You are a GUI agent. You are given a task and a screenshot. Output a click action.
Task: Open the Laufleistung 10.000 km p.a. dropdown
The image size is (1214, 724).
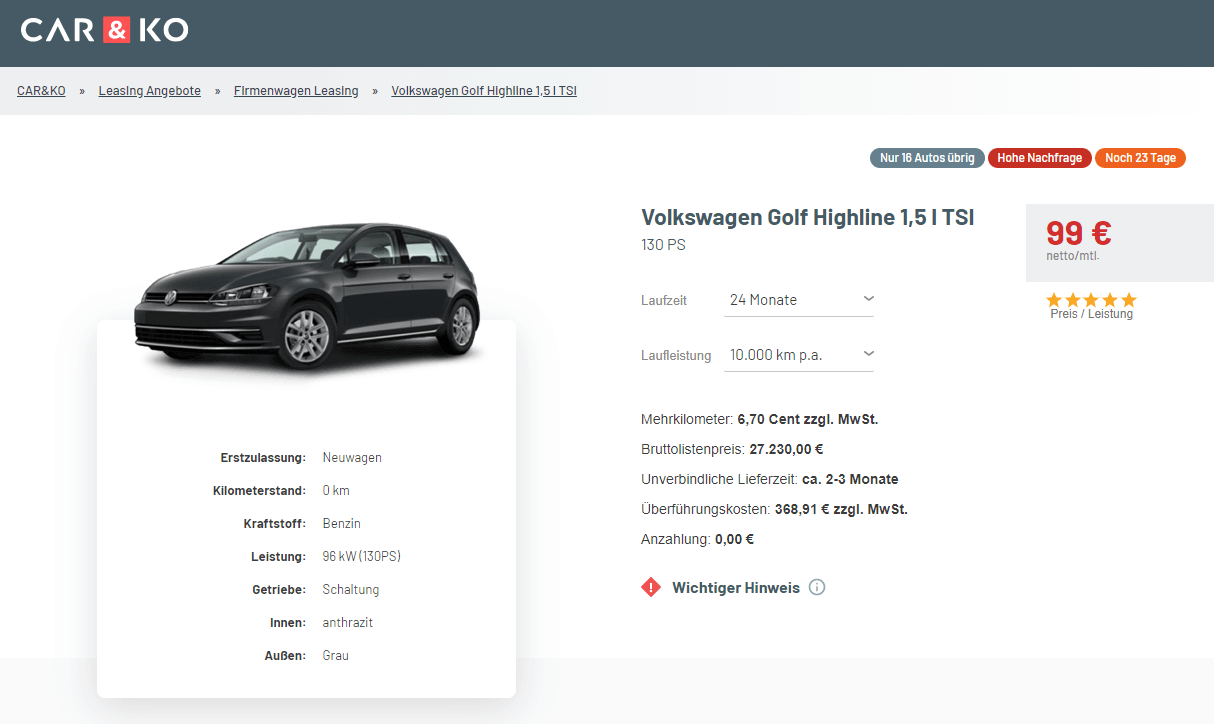[x=799, y=355]
